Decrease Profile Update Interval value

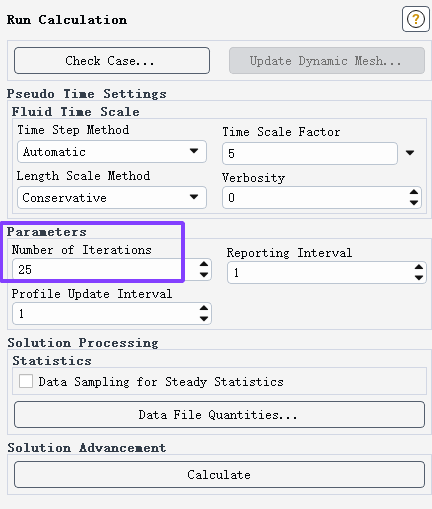(204, 318)
